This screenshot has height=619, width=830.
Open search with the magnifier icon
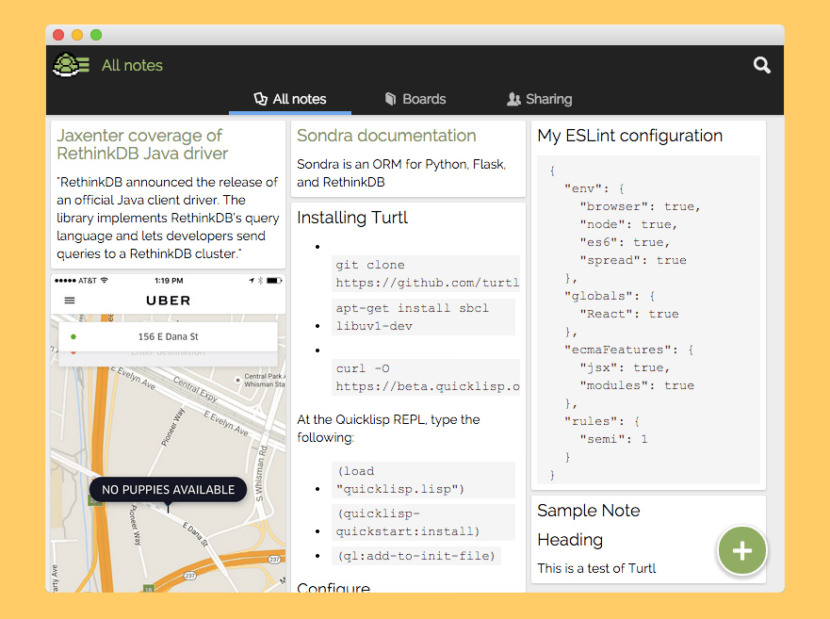pos(761,65)
